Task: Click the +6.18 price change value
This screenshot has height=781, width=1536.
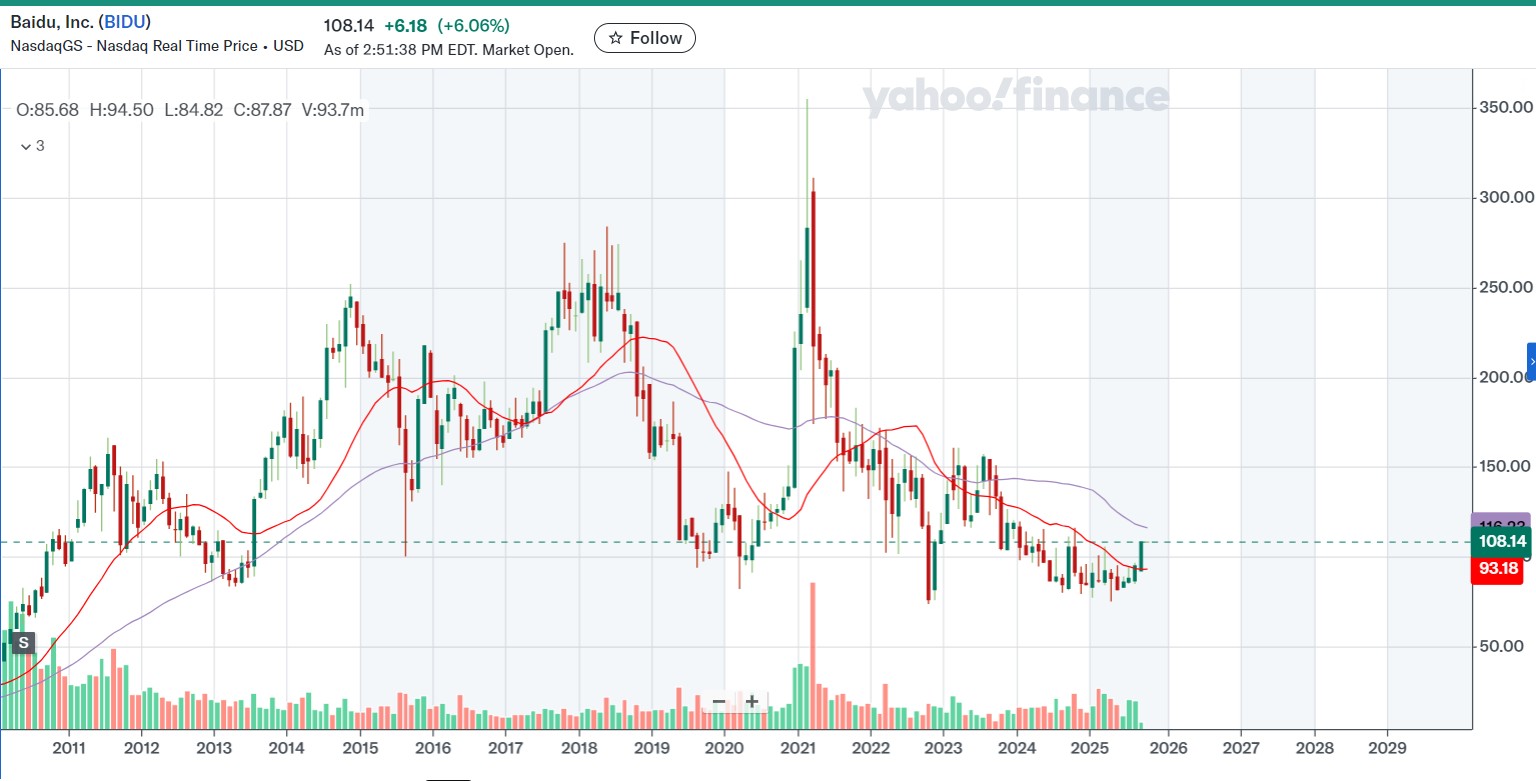Action: [x=407, y=25]
